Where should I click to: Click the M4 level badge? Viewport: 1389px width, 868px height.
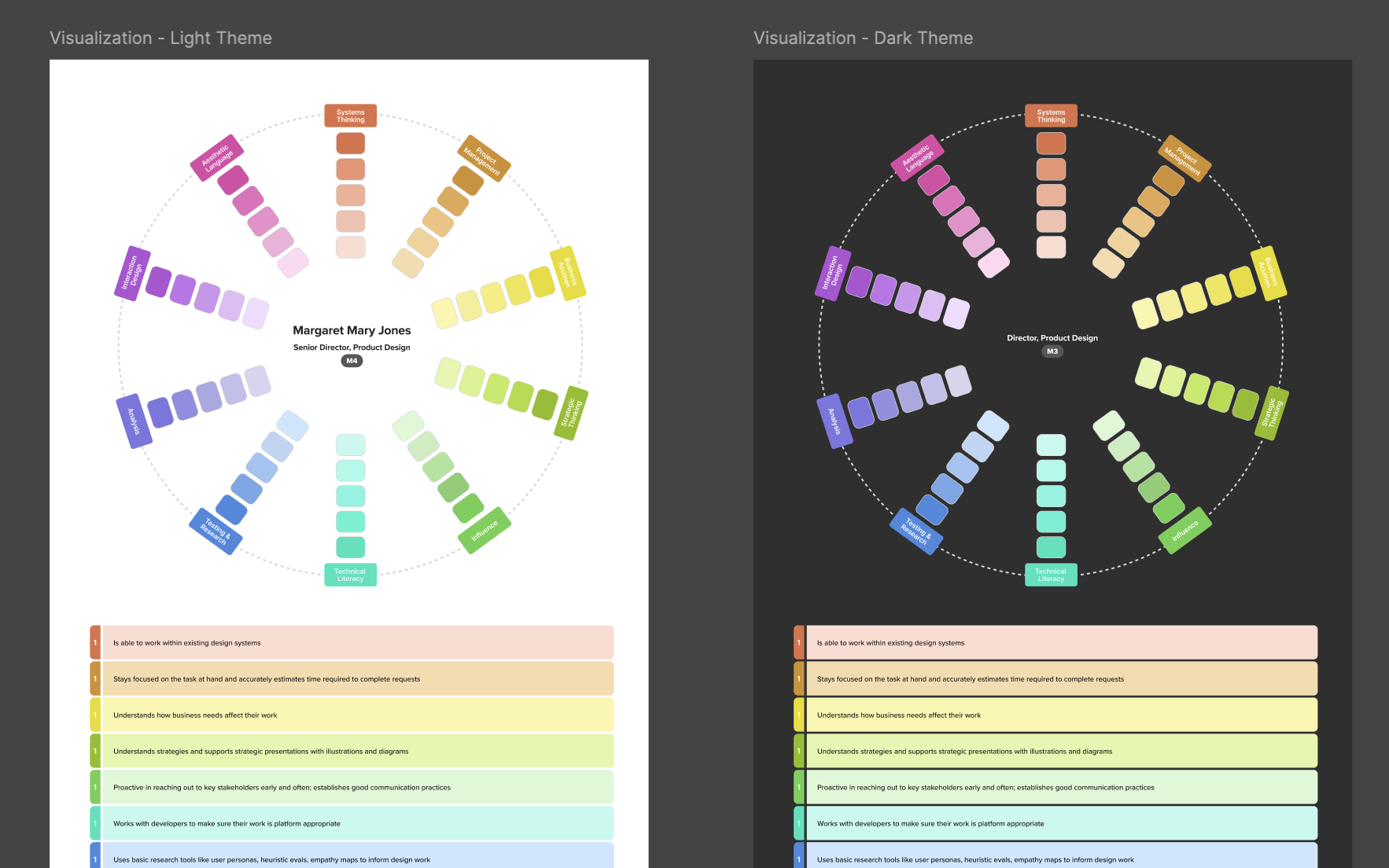point(351,361)
